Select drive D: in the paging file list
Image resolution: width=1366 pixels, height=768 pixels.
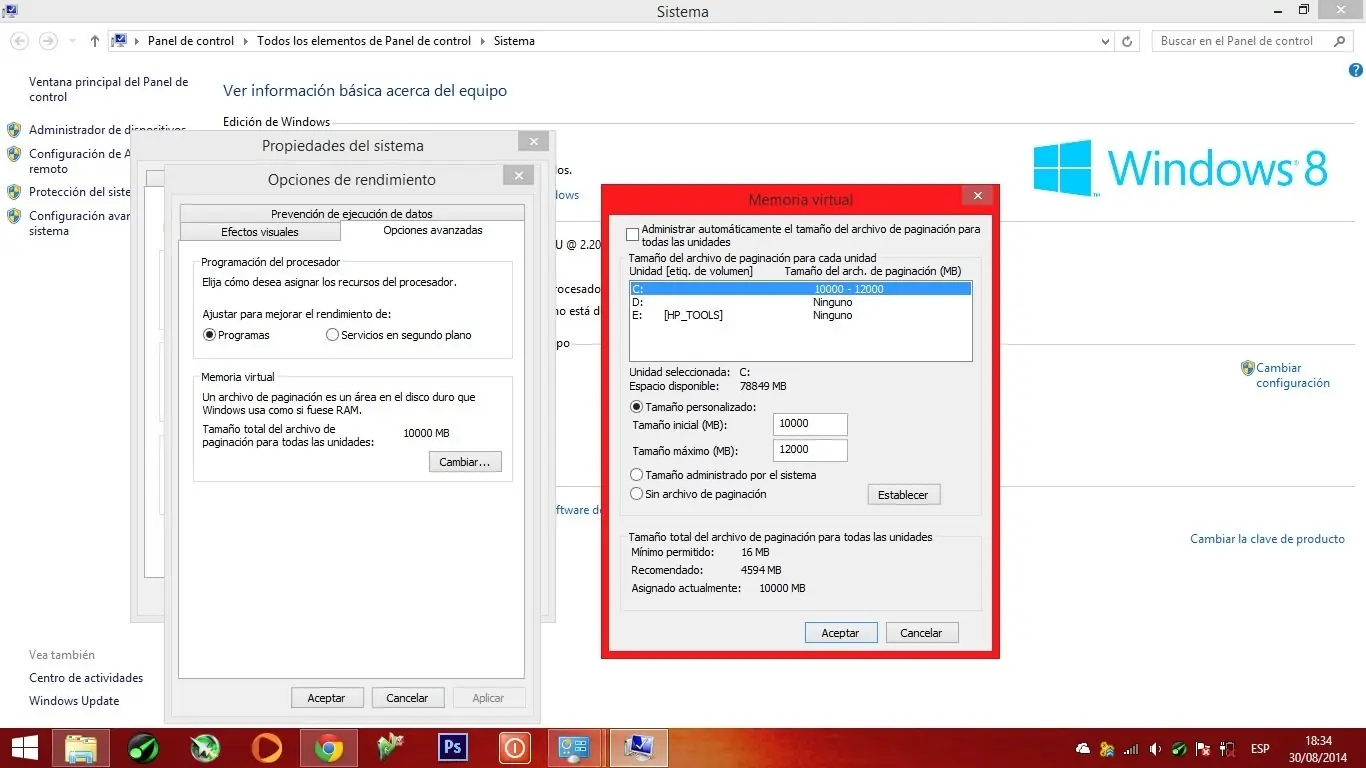[801, 302]
